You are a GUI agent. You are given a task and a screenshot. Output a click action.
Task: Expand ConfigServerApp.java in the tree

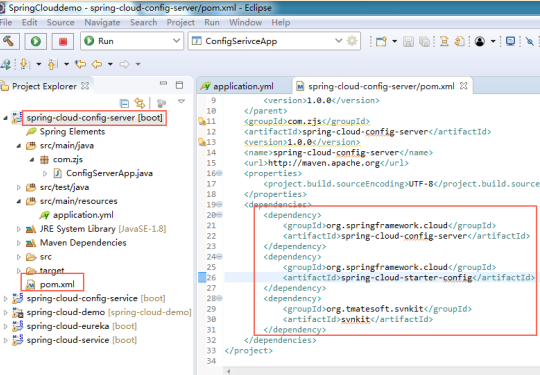pos(45,174)
